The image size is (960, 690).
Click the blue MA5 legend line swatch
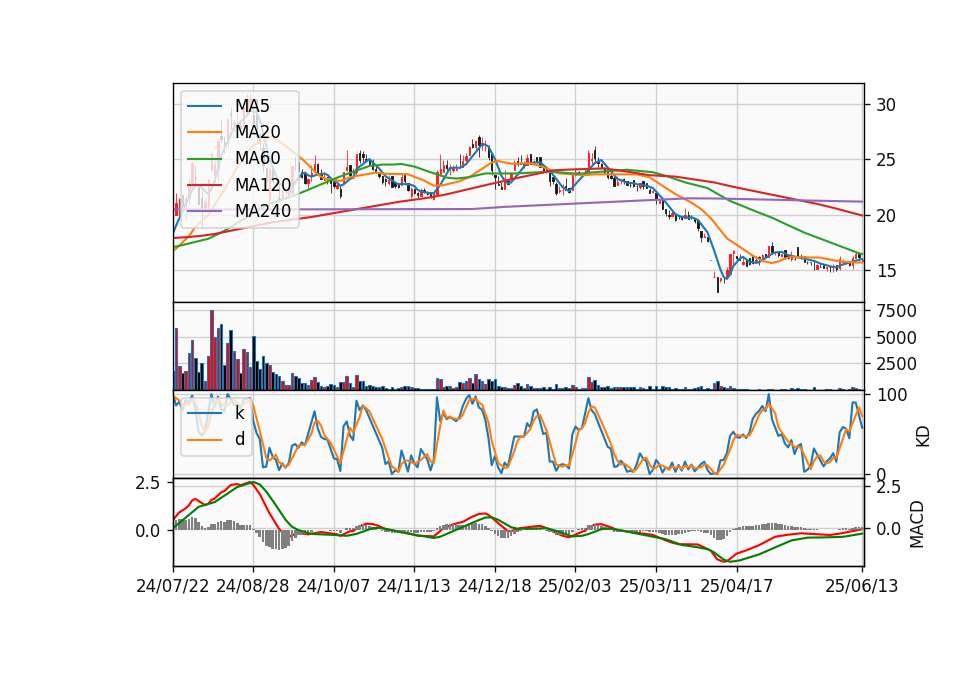coord(204,106)
